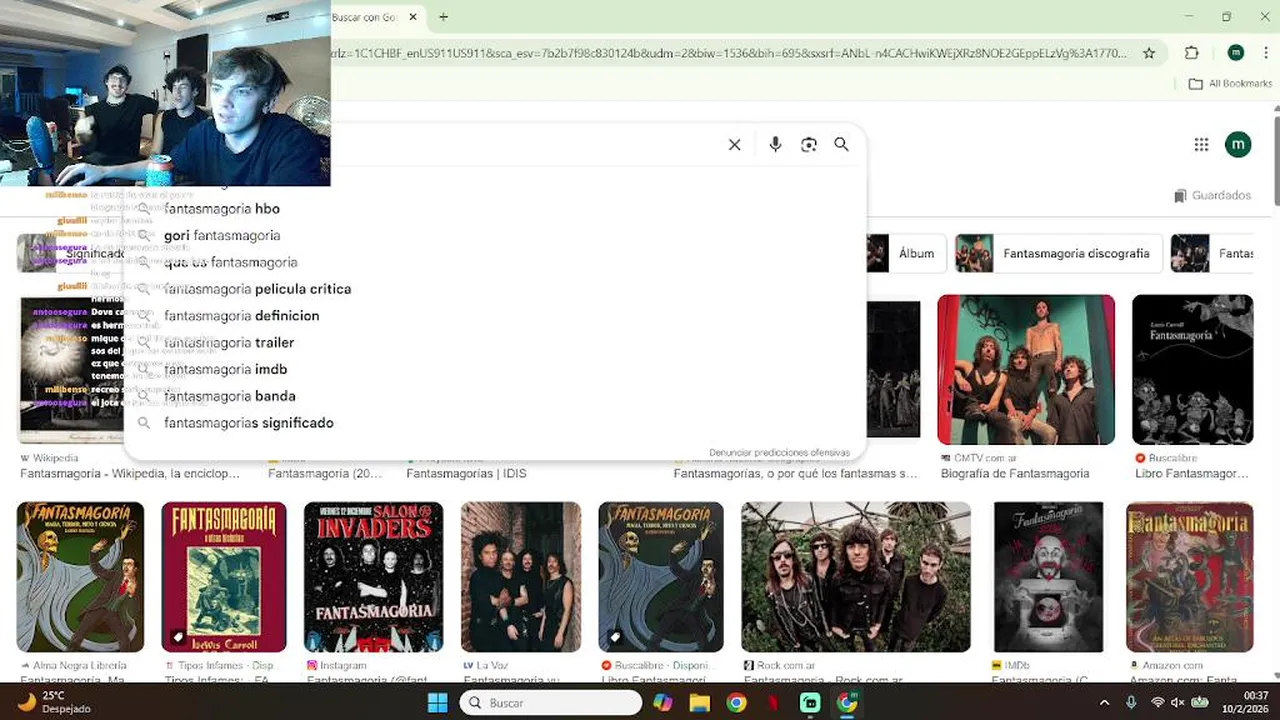Image resolution: width=1280 pixels, height=720 pixels.
Task: Click 'Denunciar predicciones ofensivas' link
Action: tap(779, 453)
